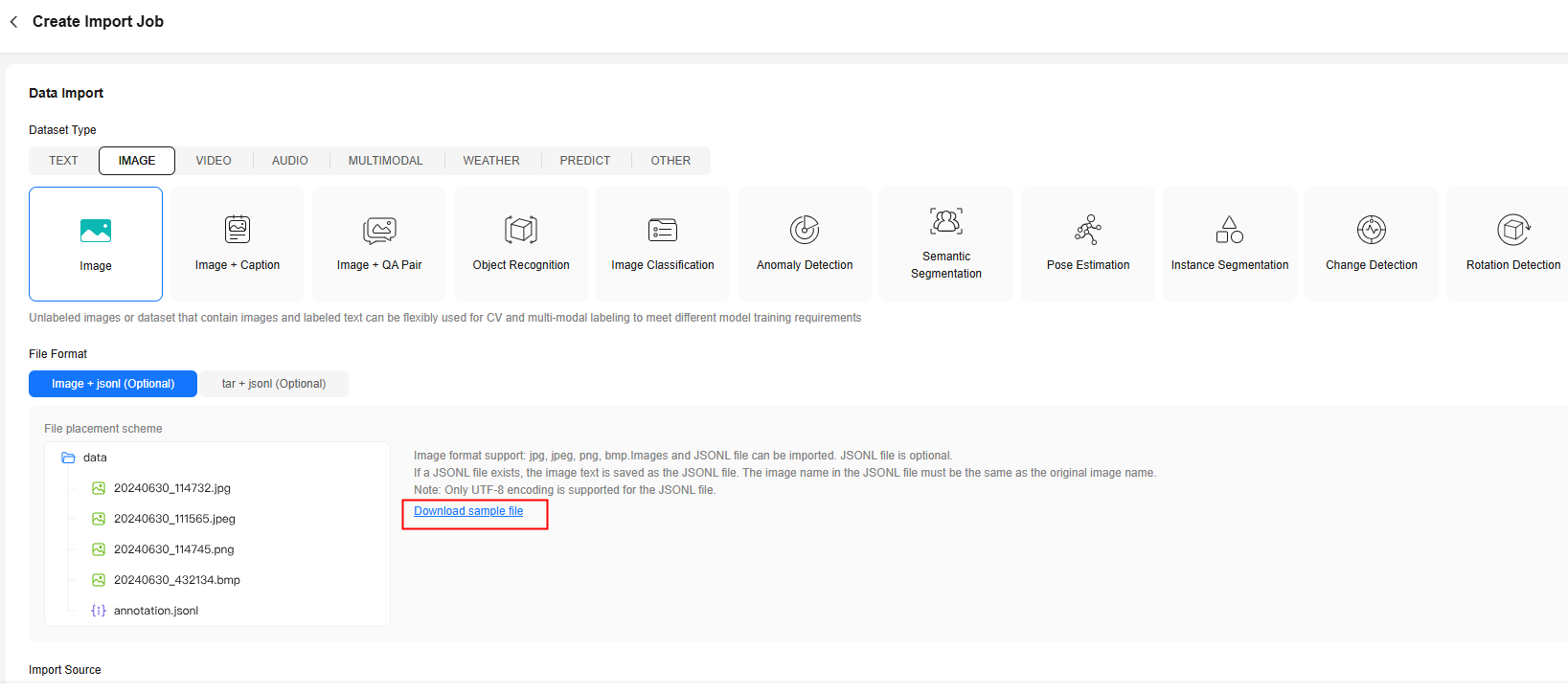Select 20240630_114732.jpg file name in the tree
The image size is (1568, 693).
click(x=172, y=488)
